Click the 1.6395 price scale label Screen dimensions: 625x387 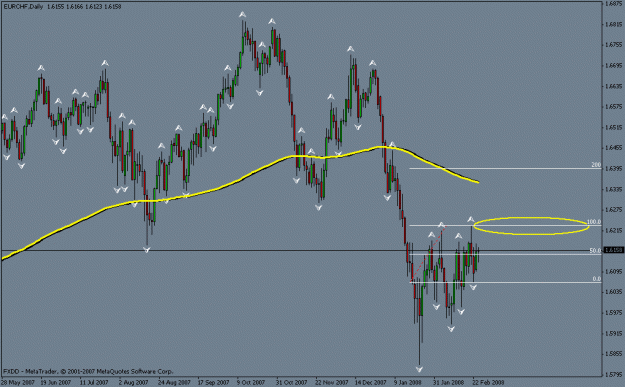(613, 169)
